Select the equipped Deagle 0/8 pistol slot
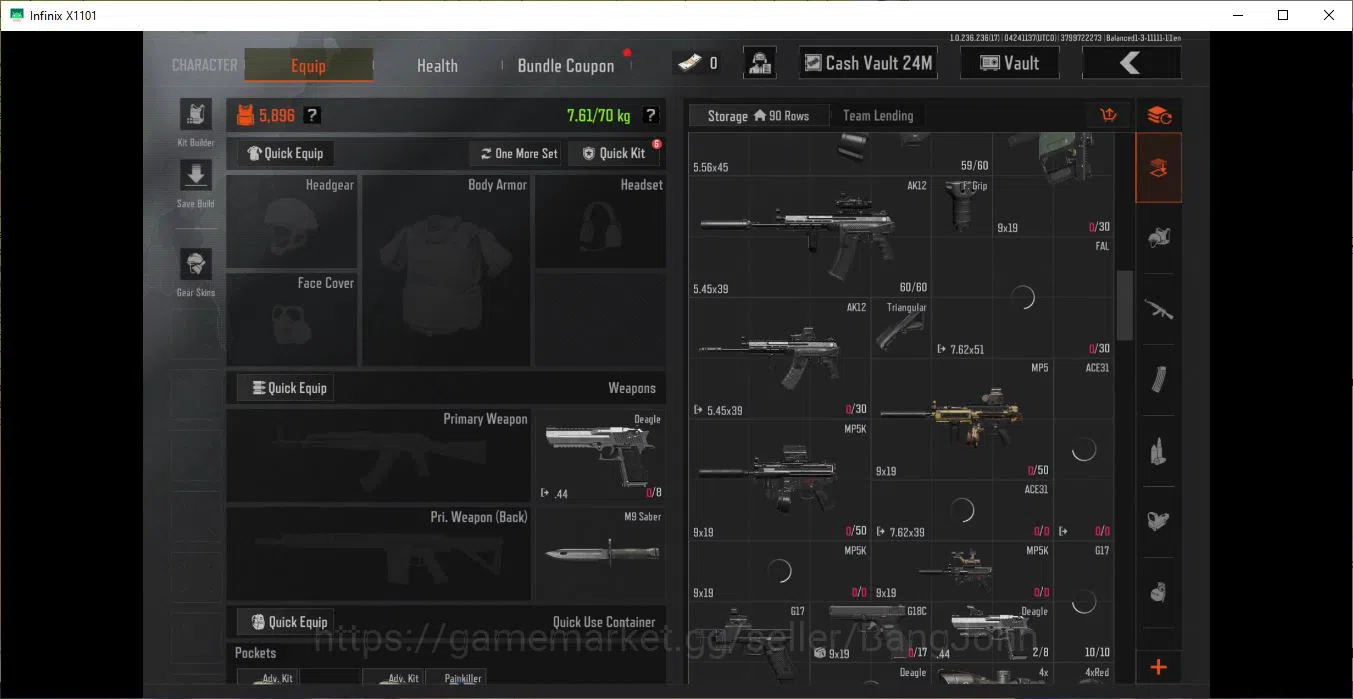This screenshot has width=1353, height=699. (600, 455)
